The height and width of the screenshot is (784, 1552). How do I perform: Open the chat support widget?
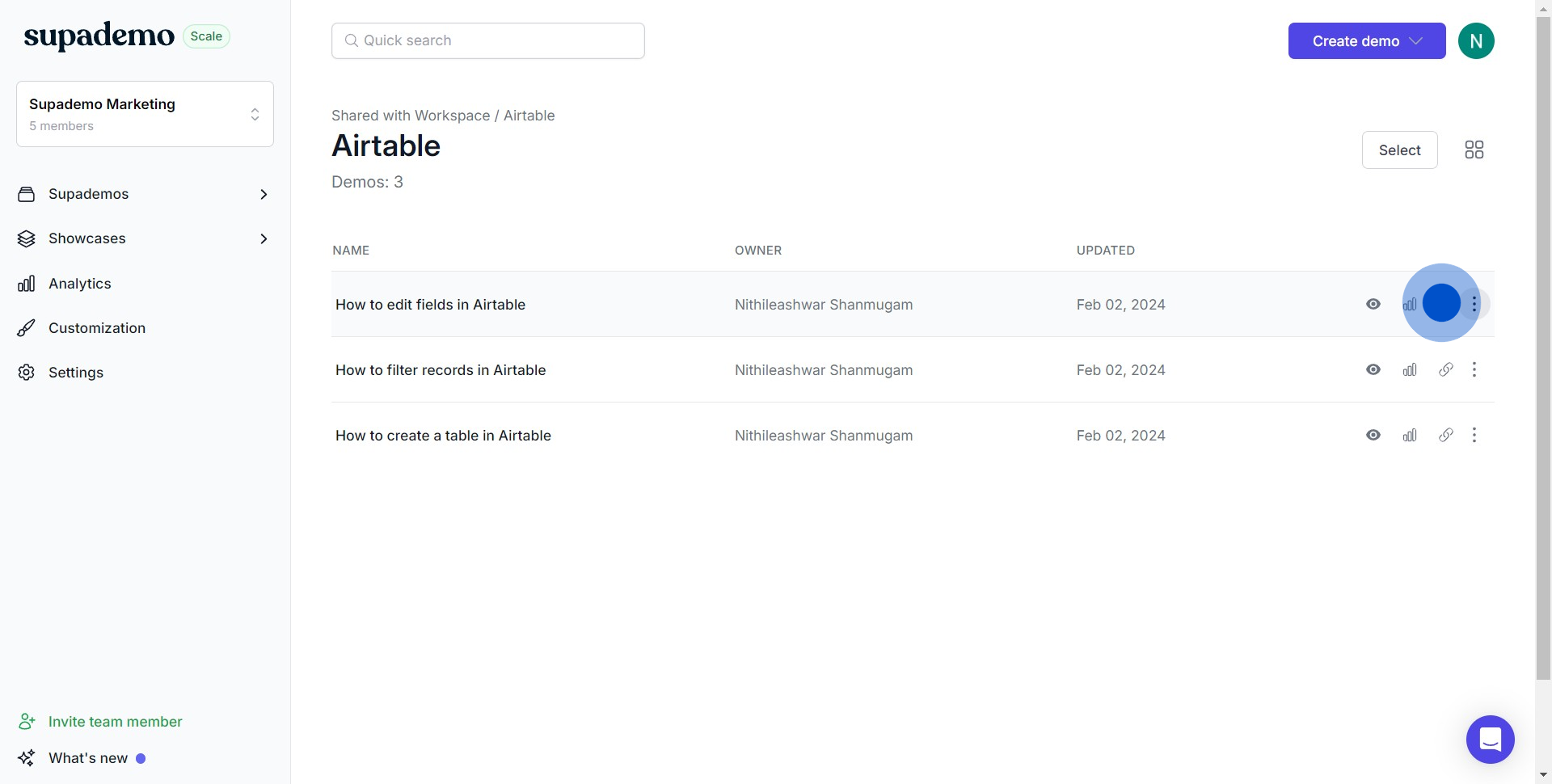1490,740
